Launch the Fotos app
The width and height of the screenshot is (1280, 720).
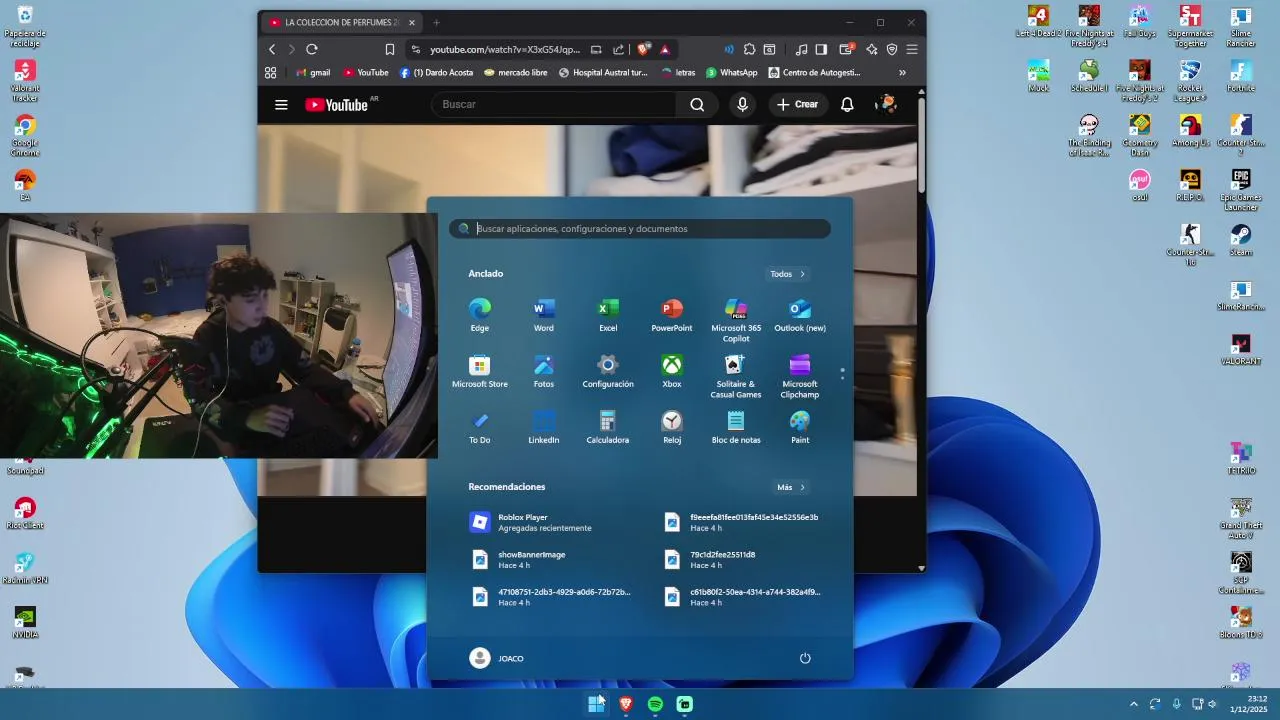[544, 371]
